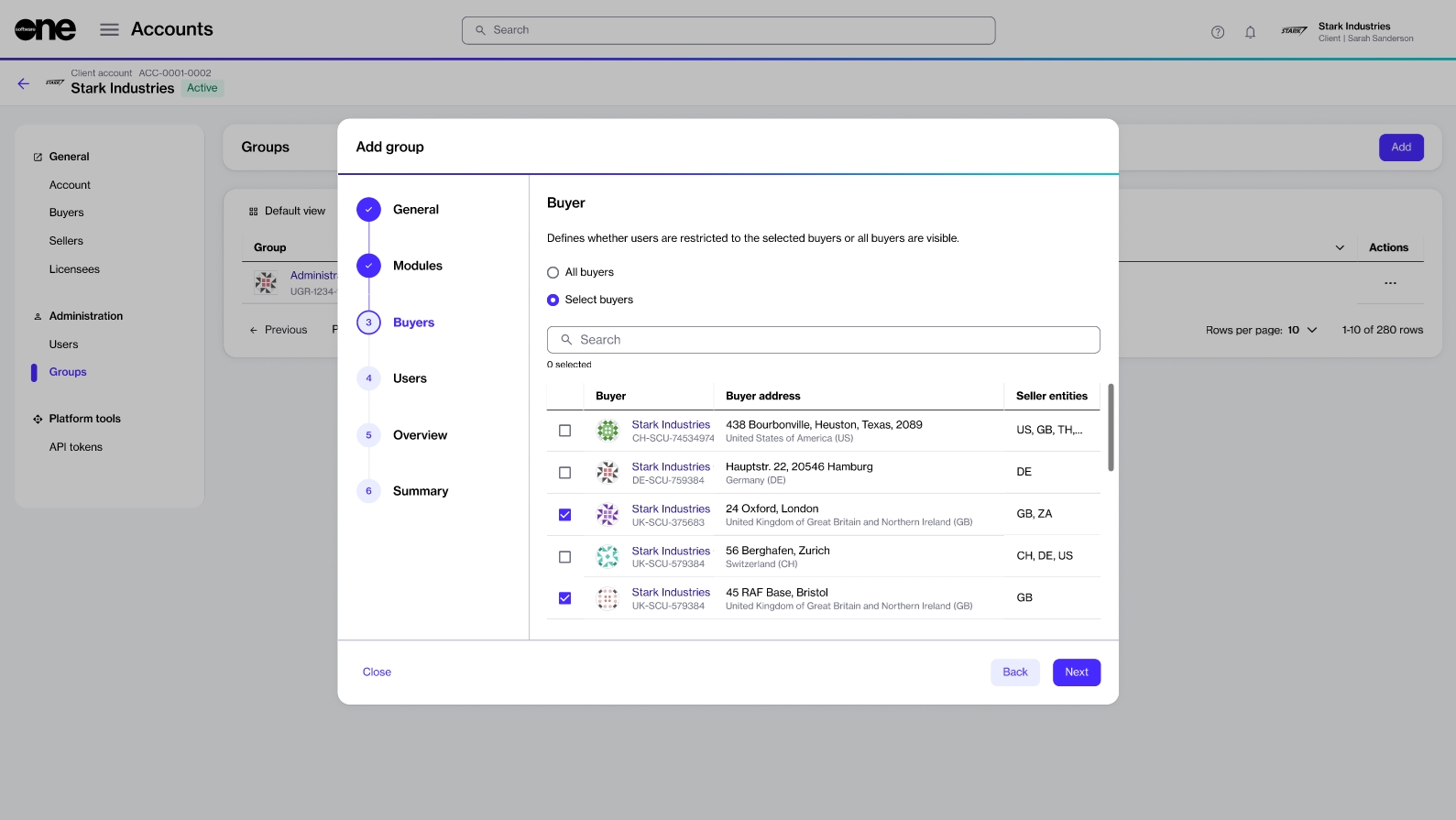Open Users in the Administration sidebar
Viewport: 1456px width, 820px height.
(x=63, y=344)
